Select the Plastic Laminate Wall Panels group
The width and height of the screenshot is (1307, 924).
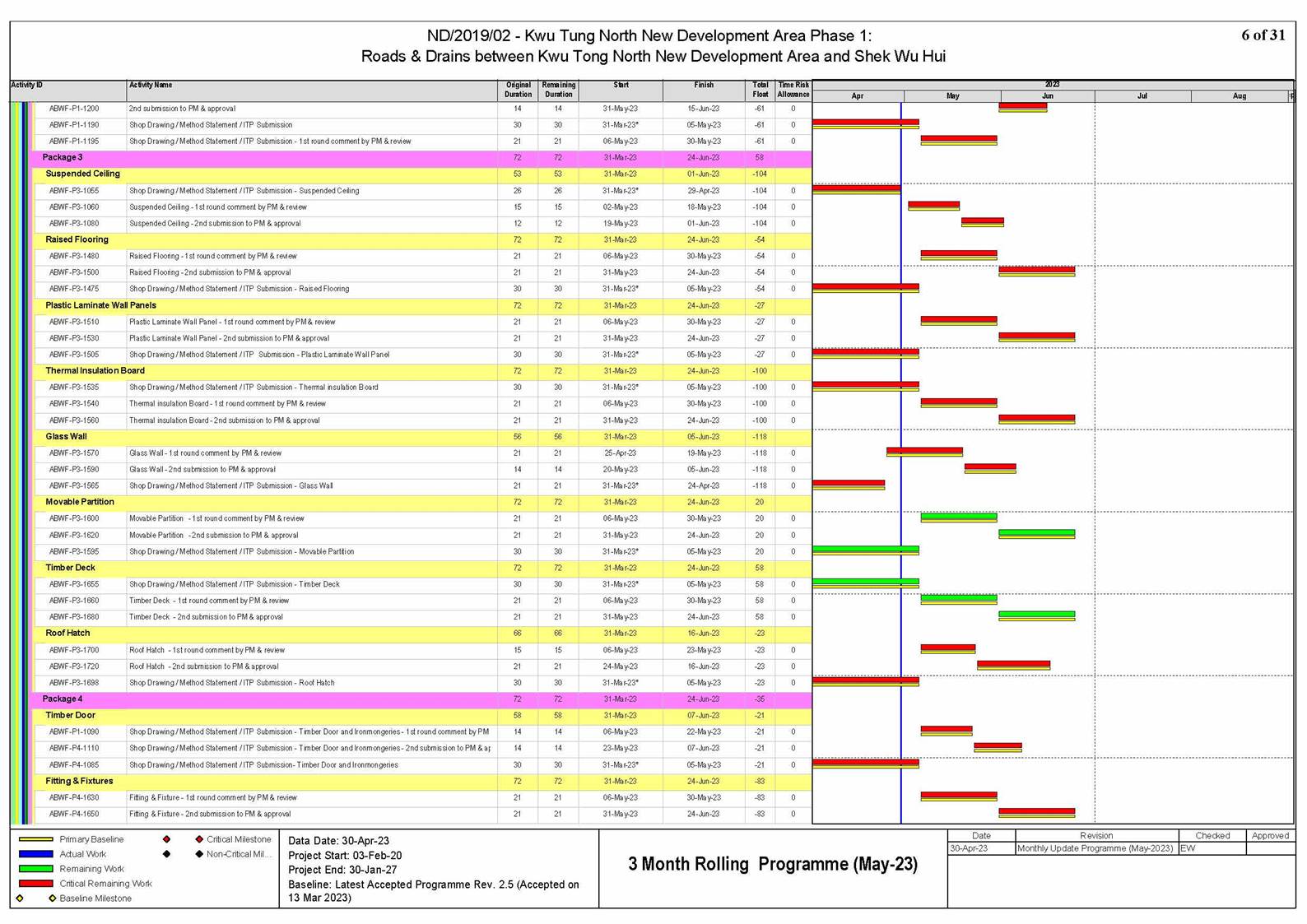coord(423,305)
